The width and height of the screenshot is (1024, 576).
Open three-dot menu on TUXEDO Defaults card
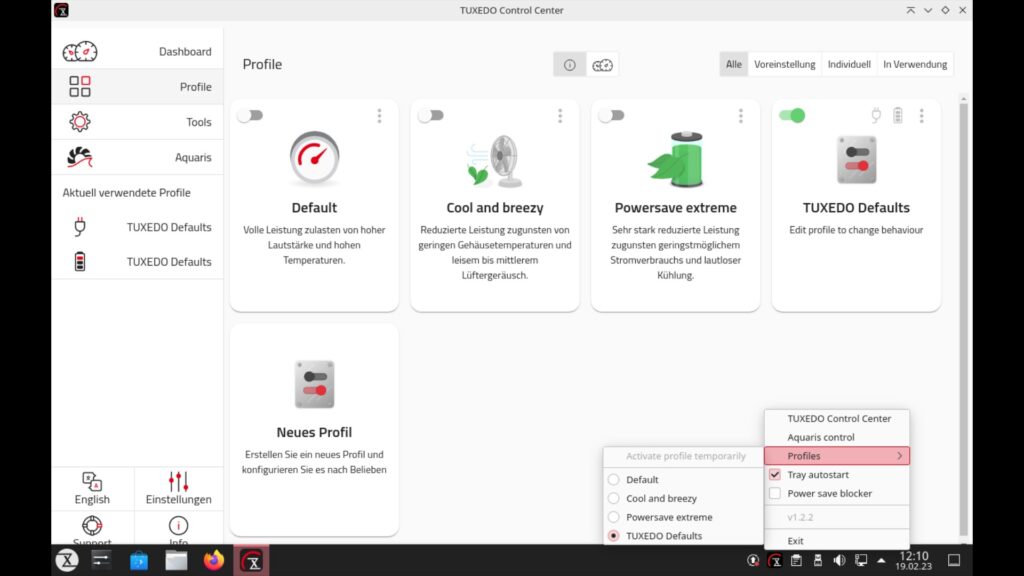921,116
